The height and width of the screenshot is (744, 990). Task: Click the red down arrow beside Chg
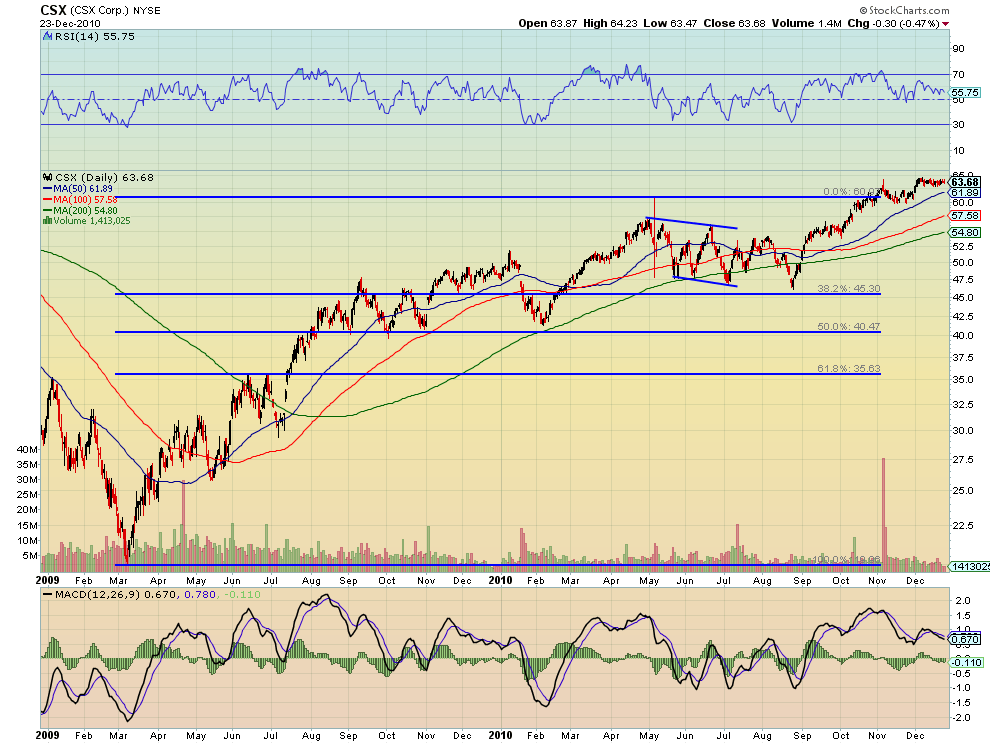click(946, 24)
